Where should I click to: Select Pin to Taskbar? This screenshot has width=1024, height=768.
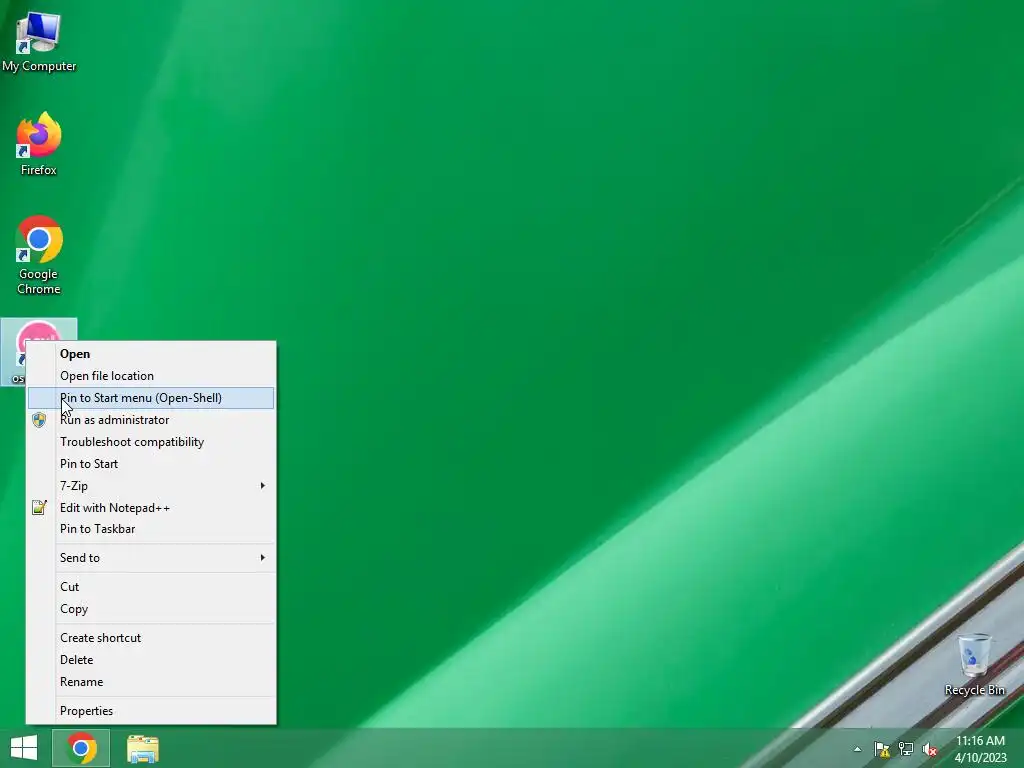[x=151, y=529]
